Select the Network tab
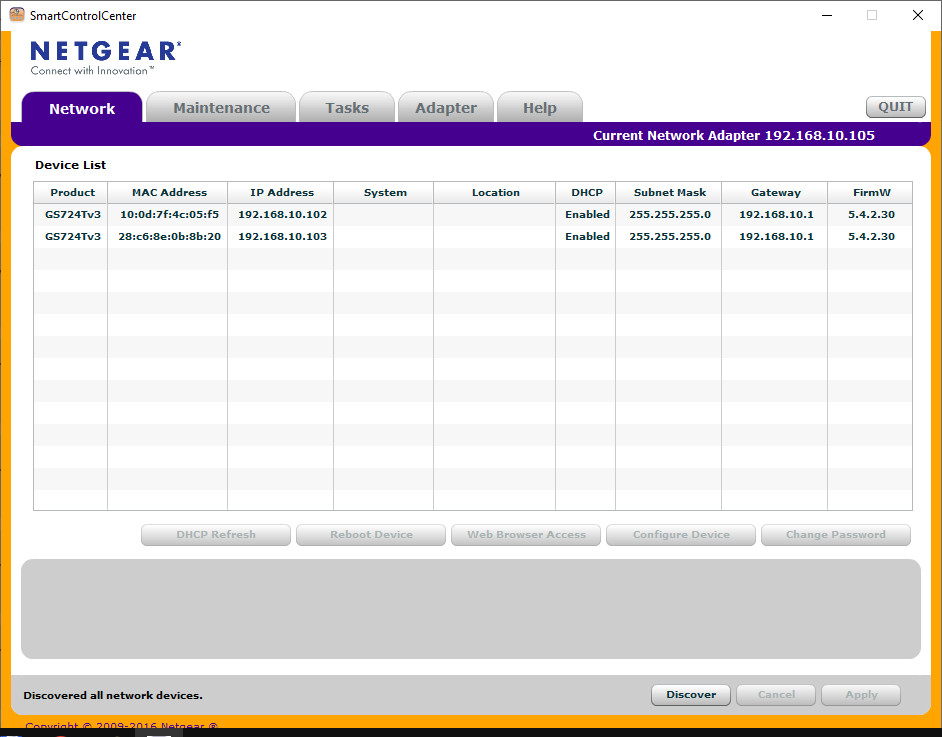 82,109
